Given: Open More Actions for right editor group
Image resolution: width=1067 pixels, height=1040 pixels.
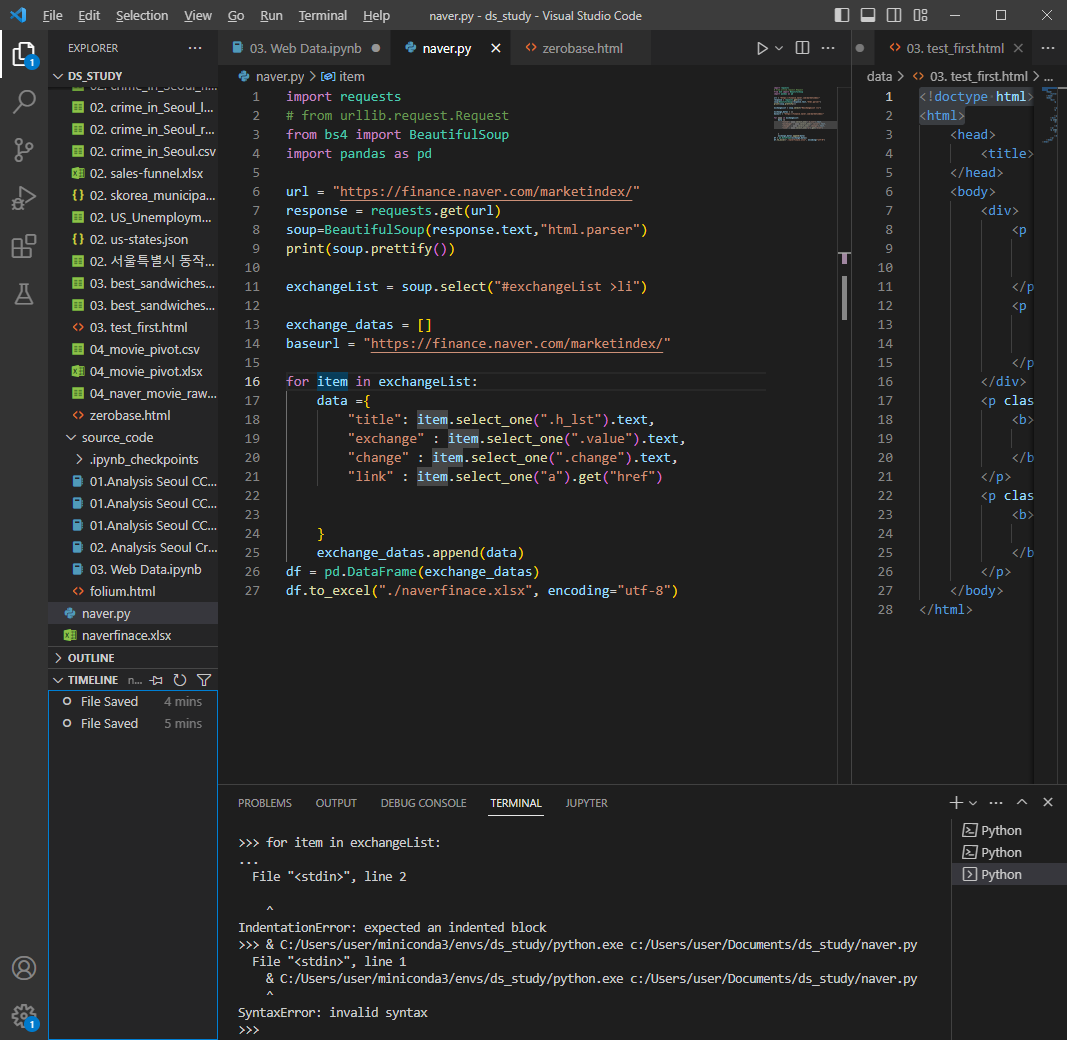Looking at the screenshot, I should tap(1048, 48).
